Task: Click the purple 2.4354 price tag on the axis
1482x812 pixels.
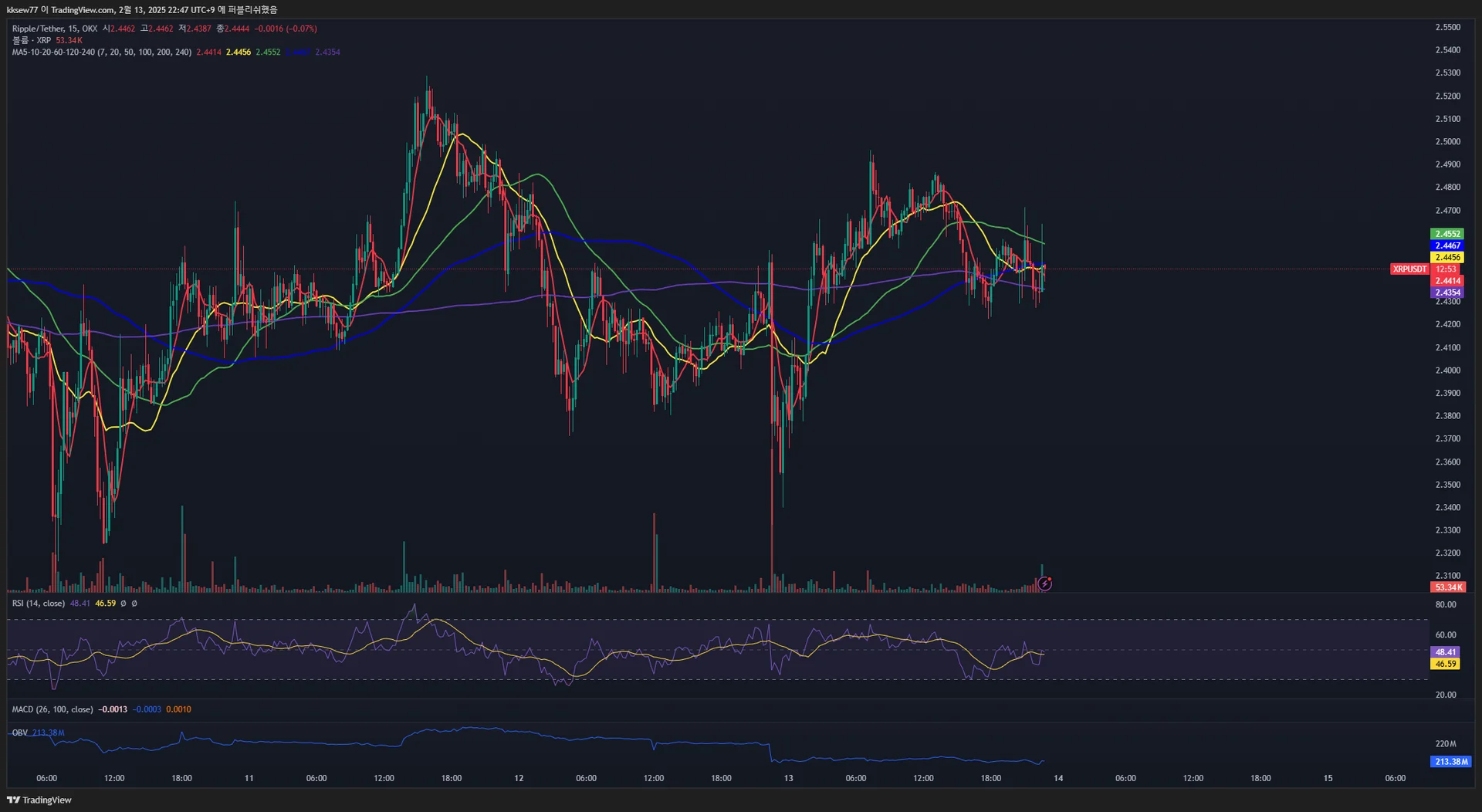Action: click(1447, 293)
